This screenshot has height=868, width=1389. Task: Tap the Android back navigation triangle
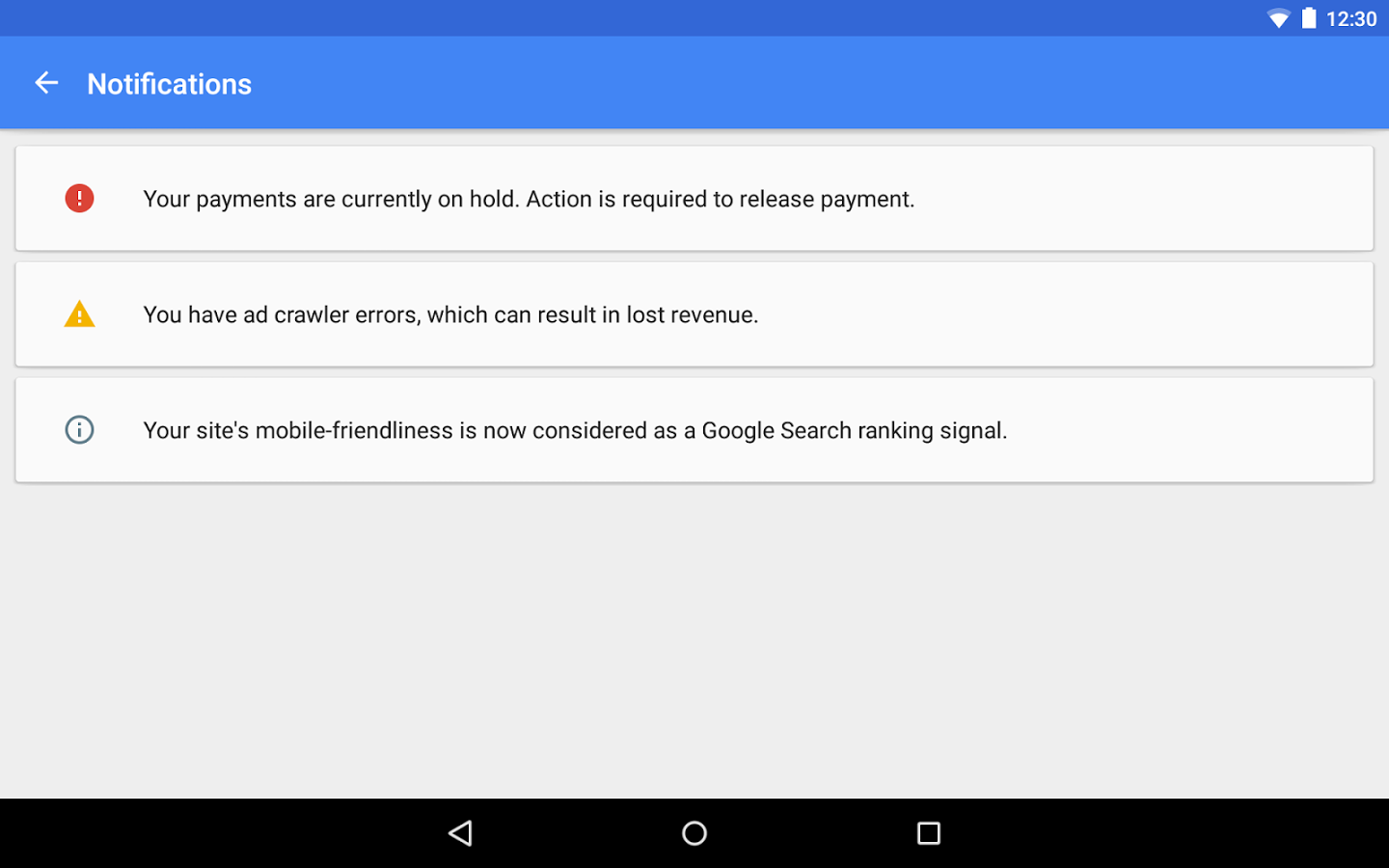click(460, 833)
